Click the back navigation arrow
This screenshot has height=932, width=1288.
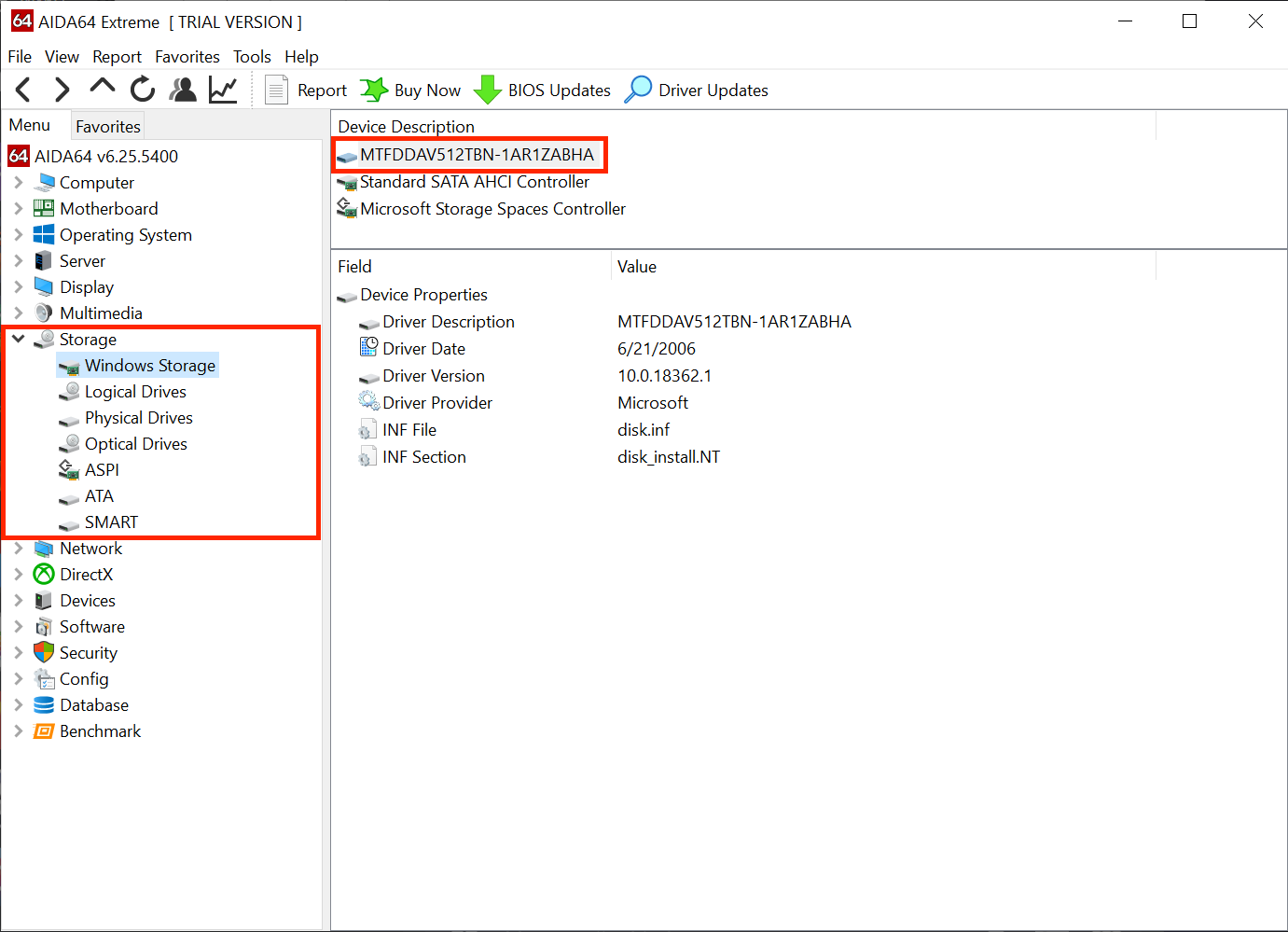click(23, 90)
